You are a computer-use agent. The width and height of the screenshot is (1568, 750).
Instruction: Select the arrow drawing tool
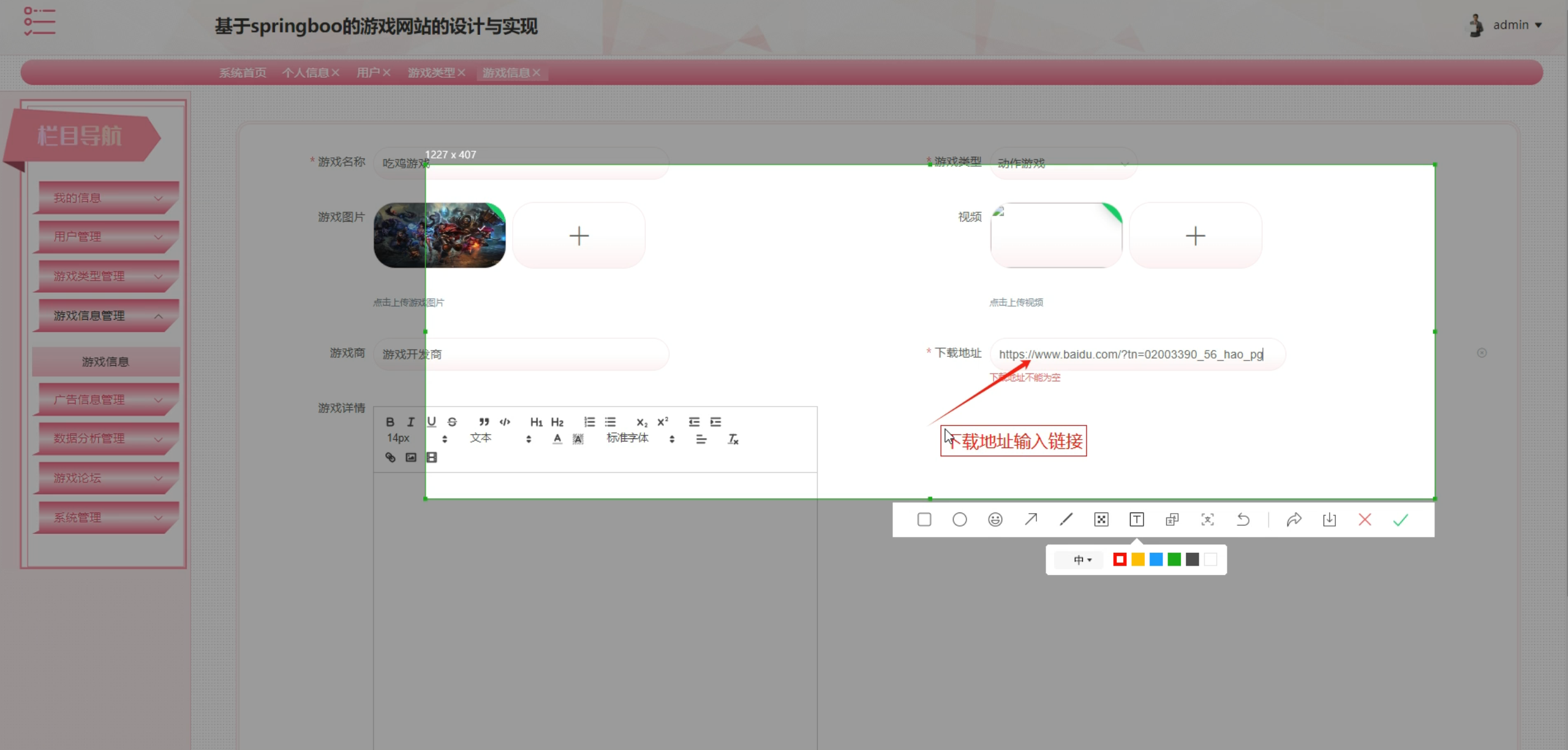click(x=1031, y=520)
